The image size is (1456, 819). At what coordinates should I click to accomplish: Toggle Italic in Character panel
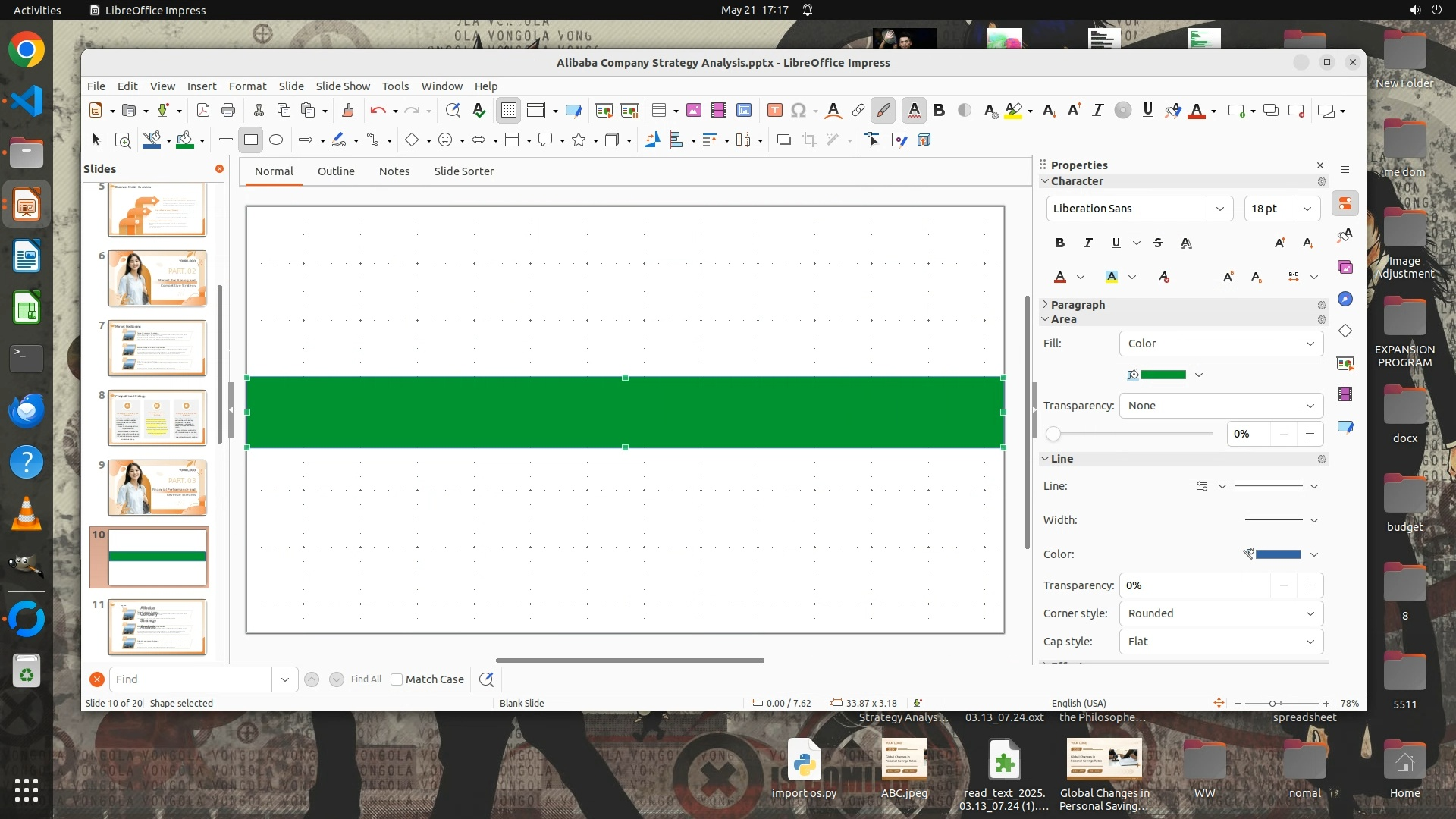pyautogui.click(x=1088, y=243)
